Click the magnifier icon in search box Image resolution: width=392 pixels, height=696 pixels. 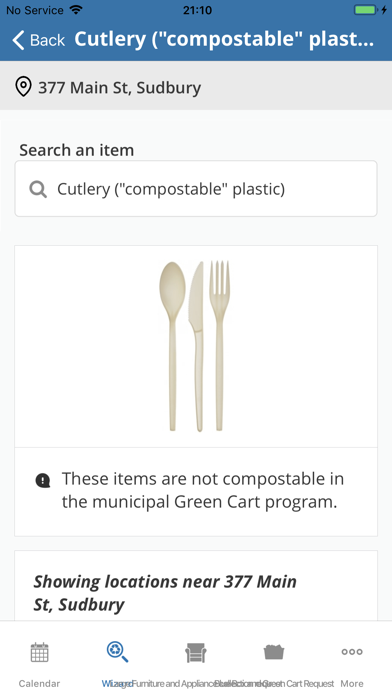(38, 190)
